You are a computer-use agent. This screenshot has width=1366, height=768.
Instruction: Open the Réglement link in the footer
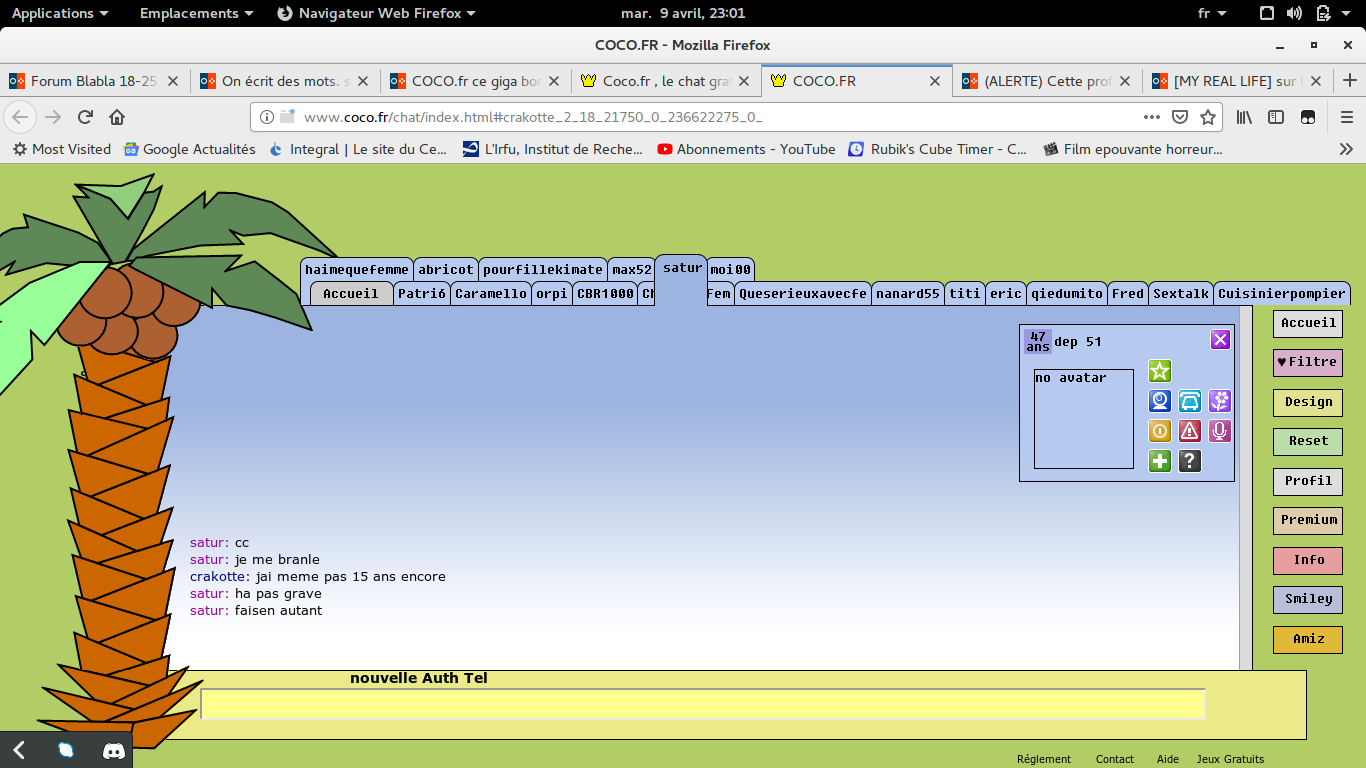tap(1043, 759)
